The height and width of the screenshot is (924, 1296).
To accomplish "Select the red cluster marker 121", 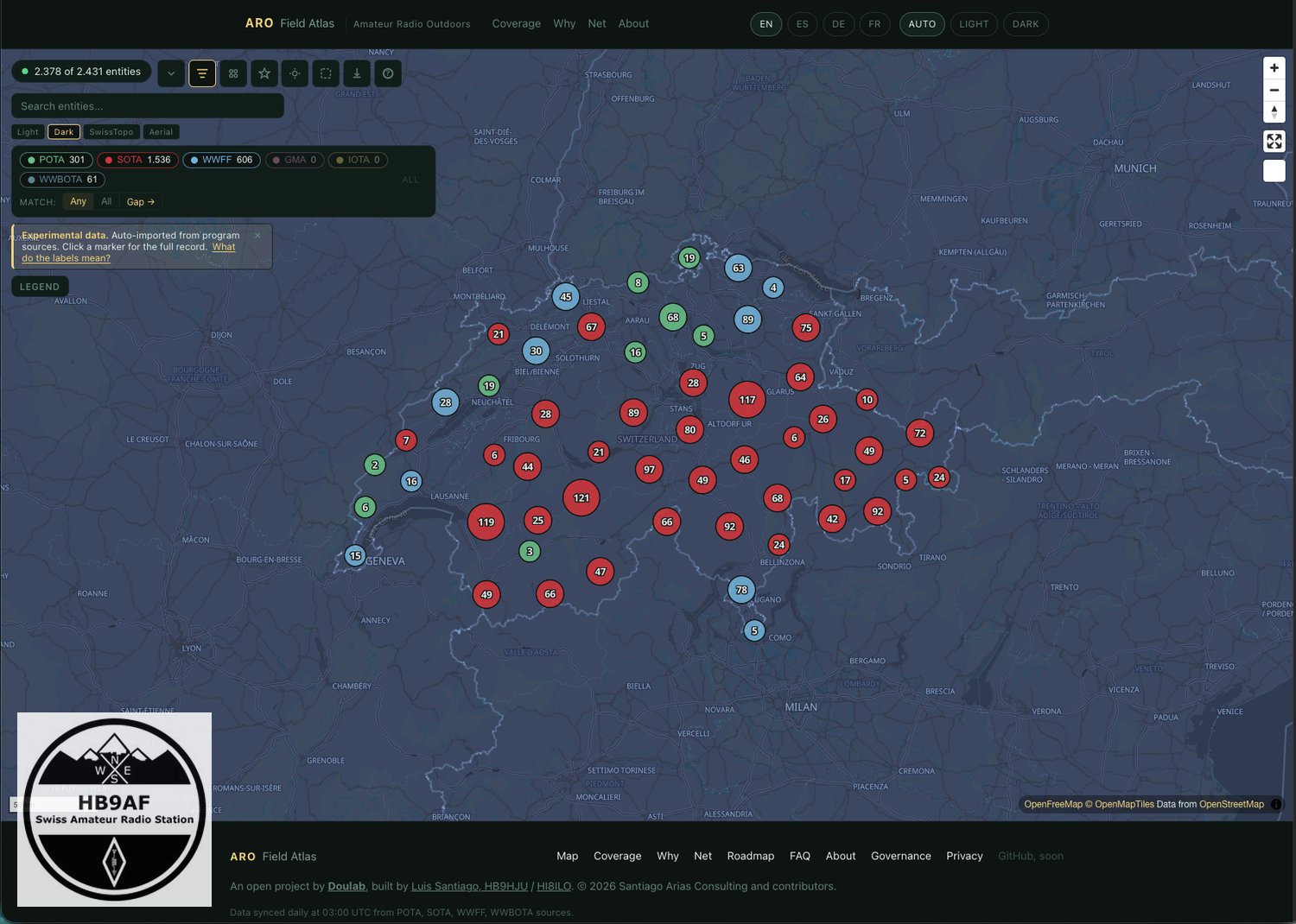I will pos(581,497).
